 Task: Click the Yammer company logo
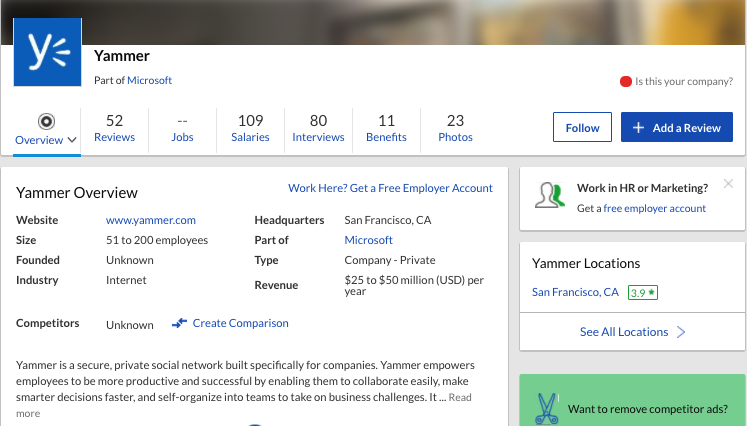[x=47, y=52]
